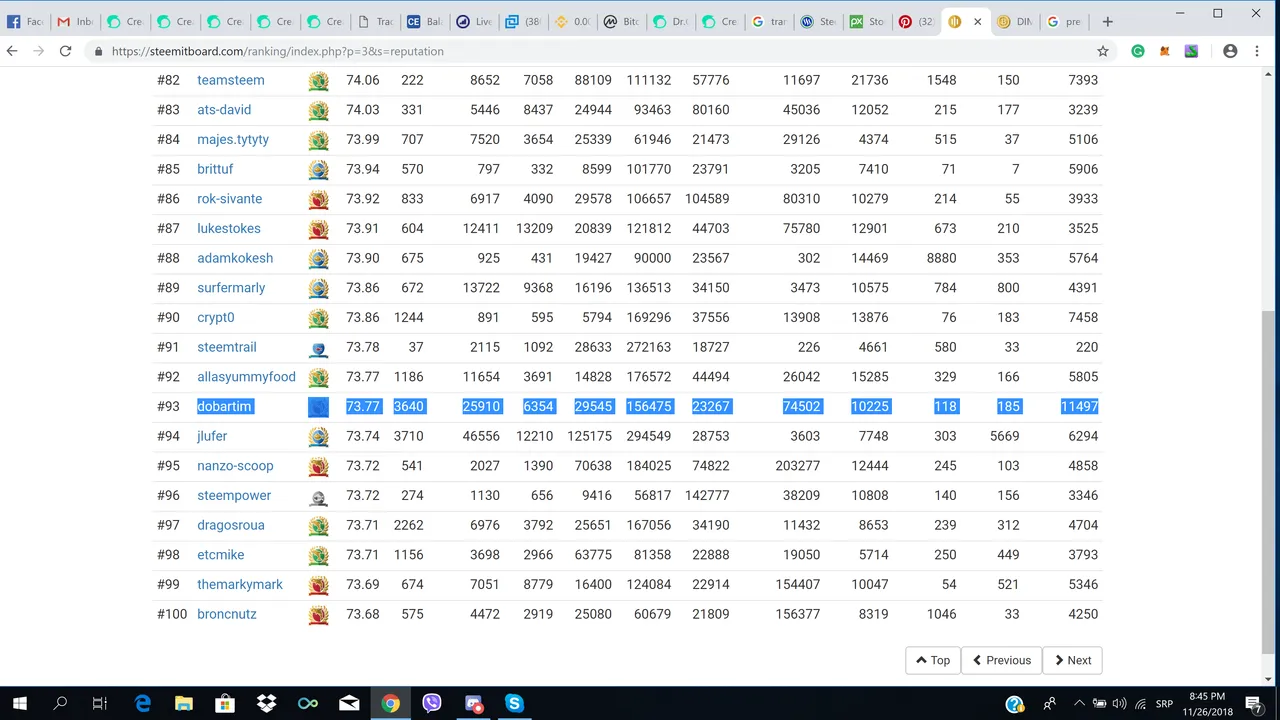
Task: Open brittuf user link
Action: (215, 169)
